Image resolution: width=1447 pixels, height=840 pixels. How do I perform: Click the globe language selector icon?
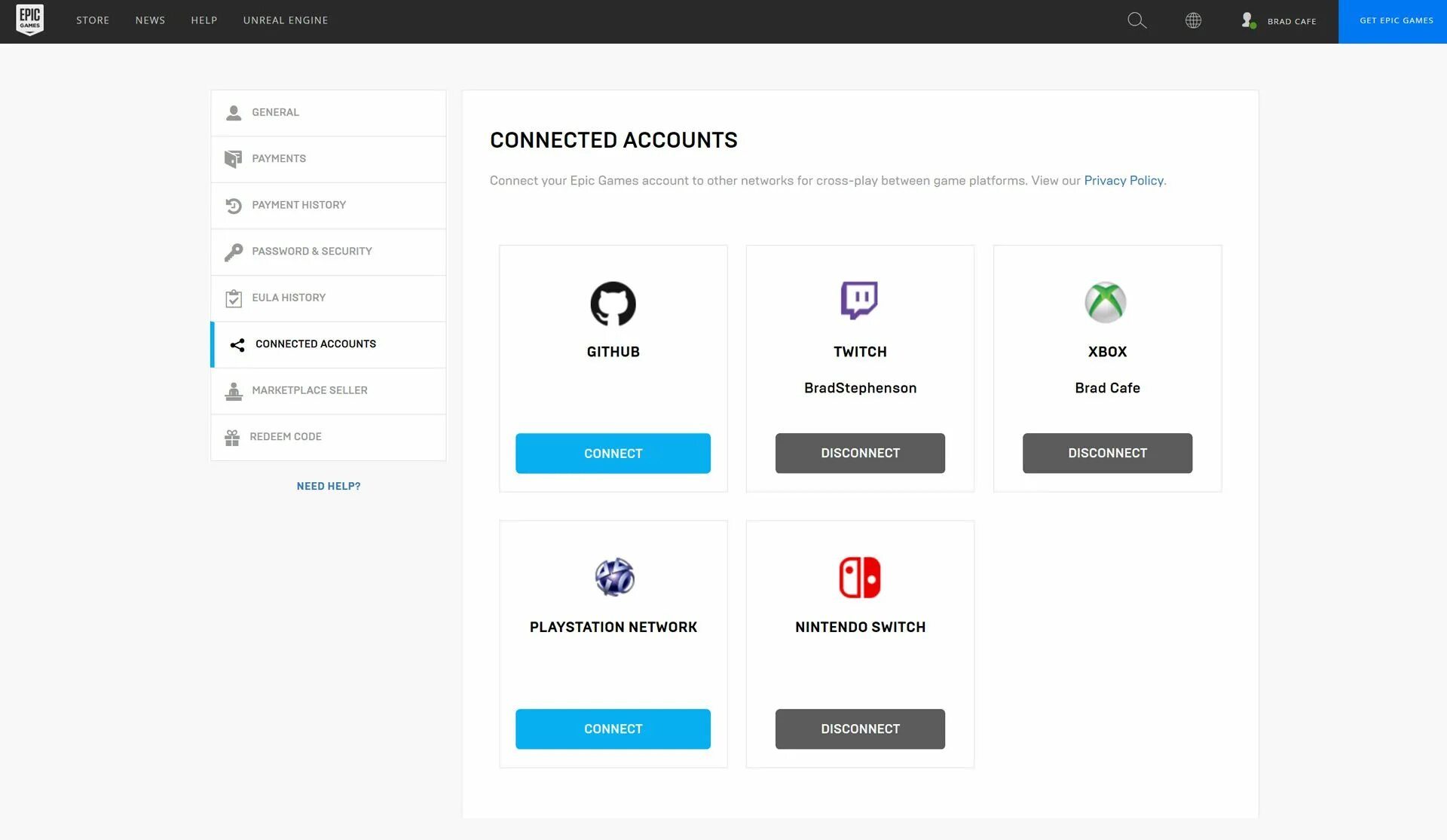1192,19
